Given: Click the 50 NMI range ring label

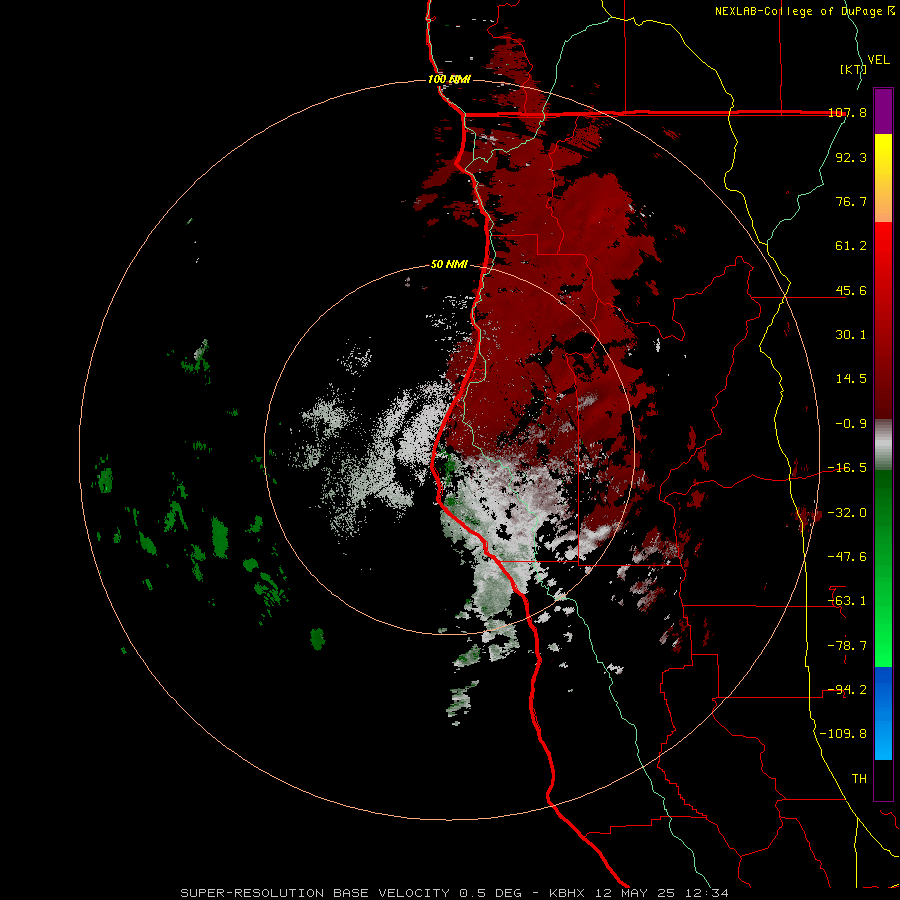Looking at the screenshot, I should pos(449,265).
